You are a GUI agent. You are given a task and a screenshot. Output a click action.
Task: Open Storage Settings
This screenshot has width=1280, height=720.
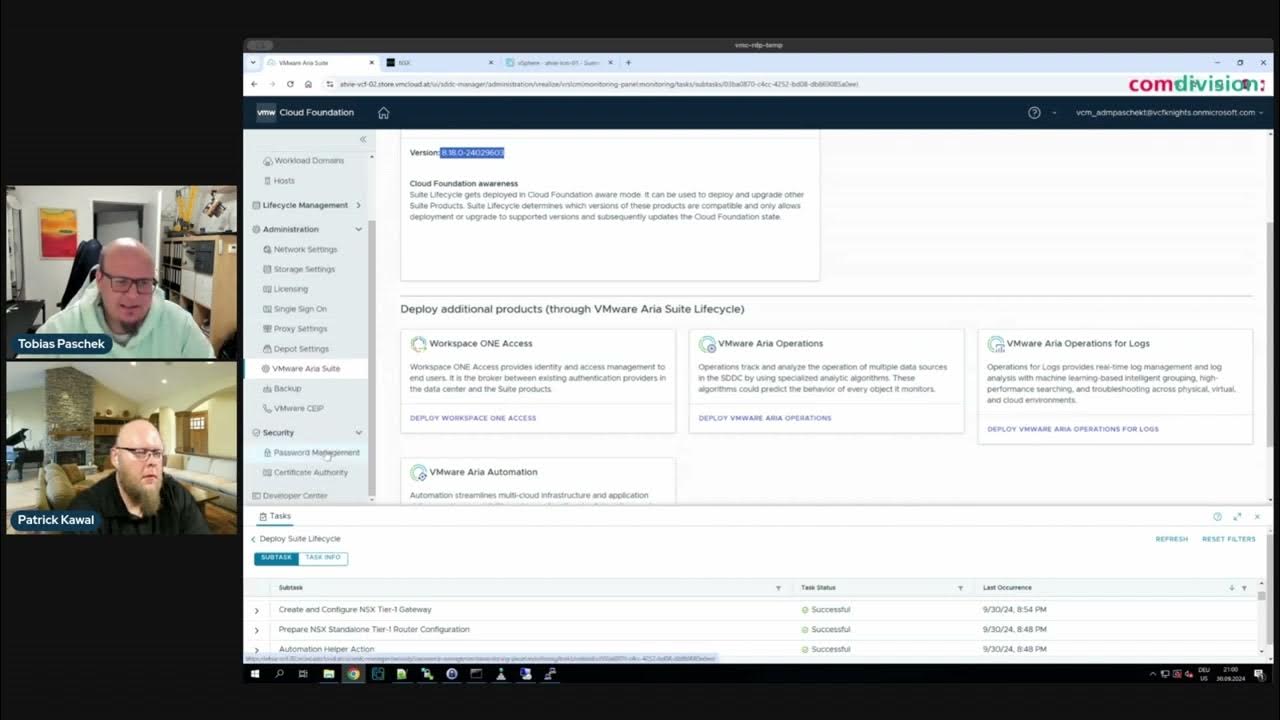pyautogui.click(x=304, y=270)
